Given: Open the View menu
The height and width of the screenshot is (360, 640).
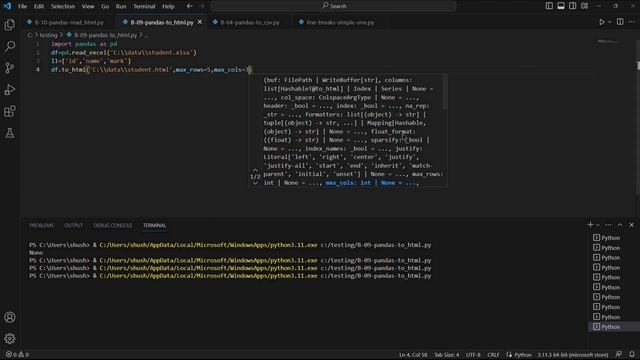Looking at the screenshot, I should 88,6.
